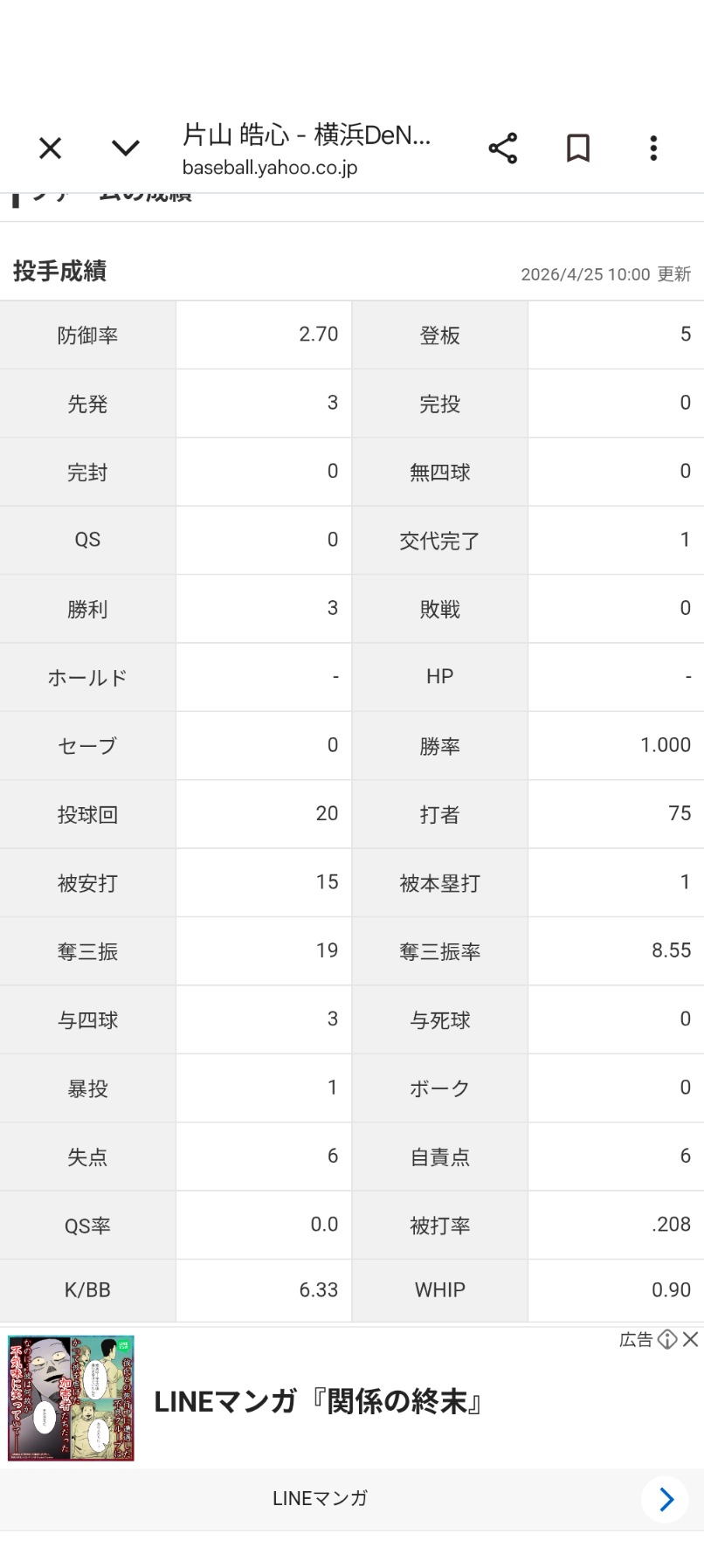
Task: Tap the baseball.yahoo.co.jp URL text
Action: pyautogui.click(x=270, y=168)
